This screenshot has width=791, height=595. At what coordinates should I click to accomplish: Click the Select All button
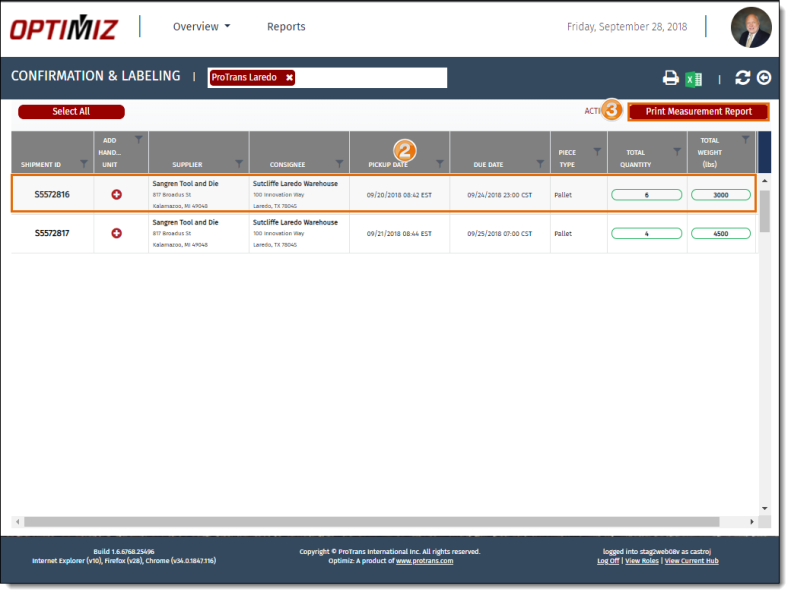click(71, 112)
